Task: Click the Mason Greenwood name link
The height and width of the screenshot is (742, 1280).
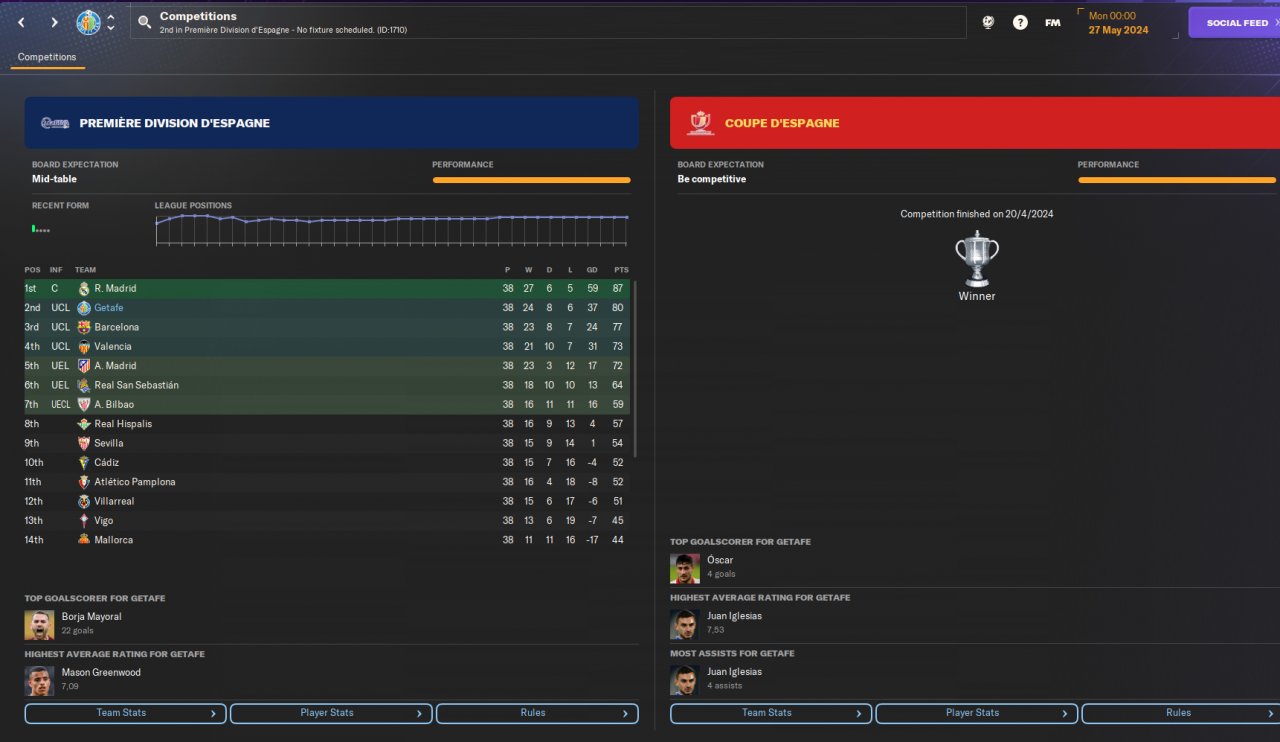Action: [101, 673]
